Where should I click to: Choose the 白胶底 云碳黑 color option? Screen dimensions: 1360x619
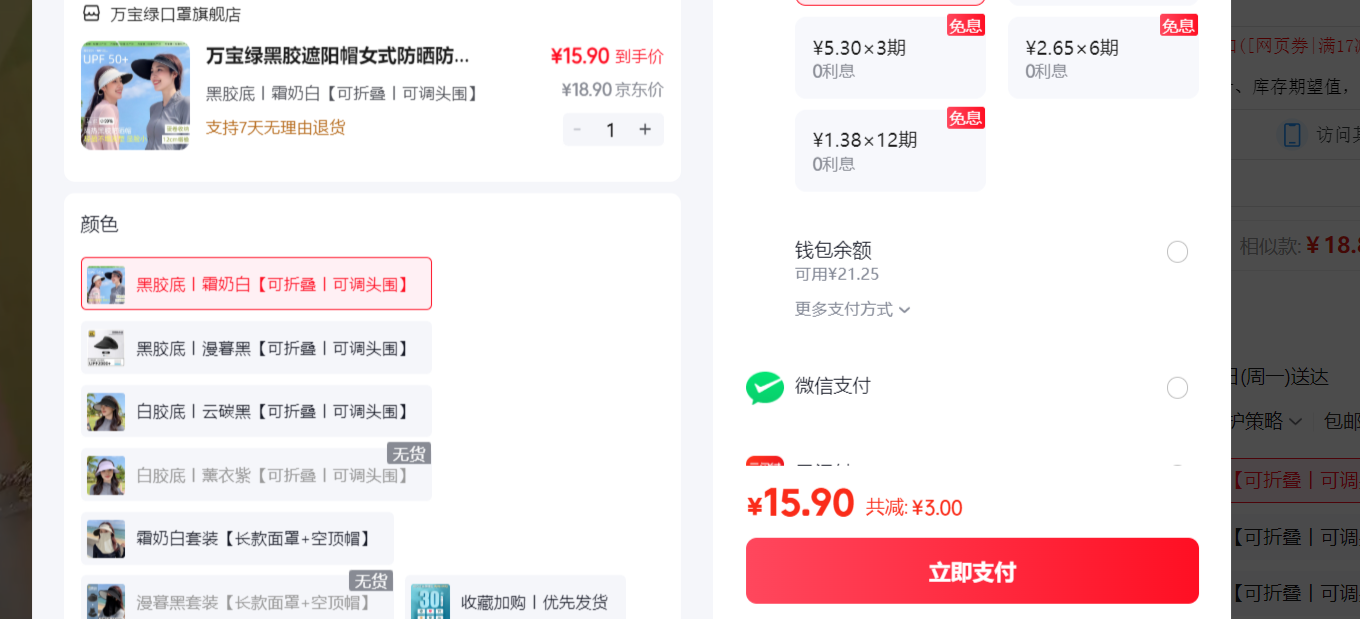(x=256, y=412)
